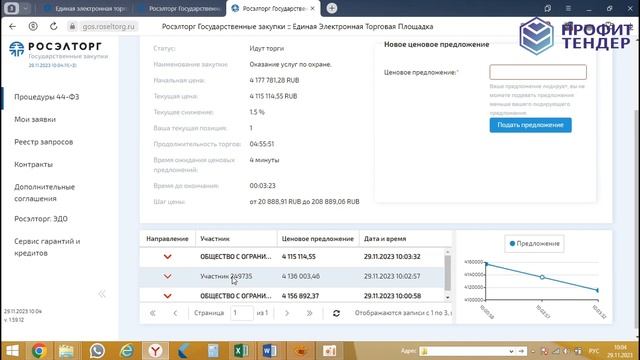This screenshot has width=640, height=360.
Task: Open WhatsApp from the taskbar
Action: [x=97, y=351]
